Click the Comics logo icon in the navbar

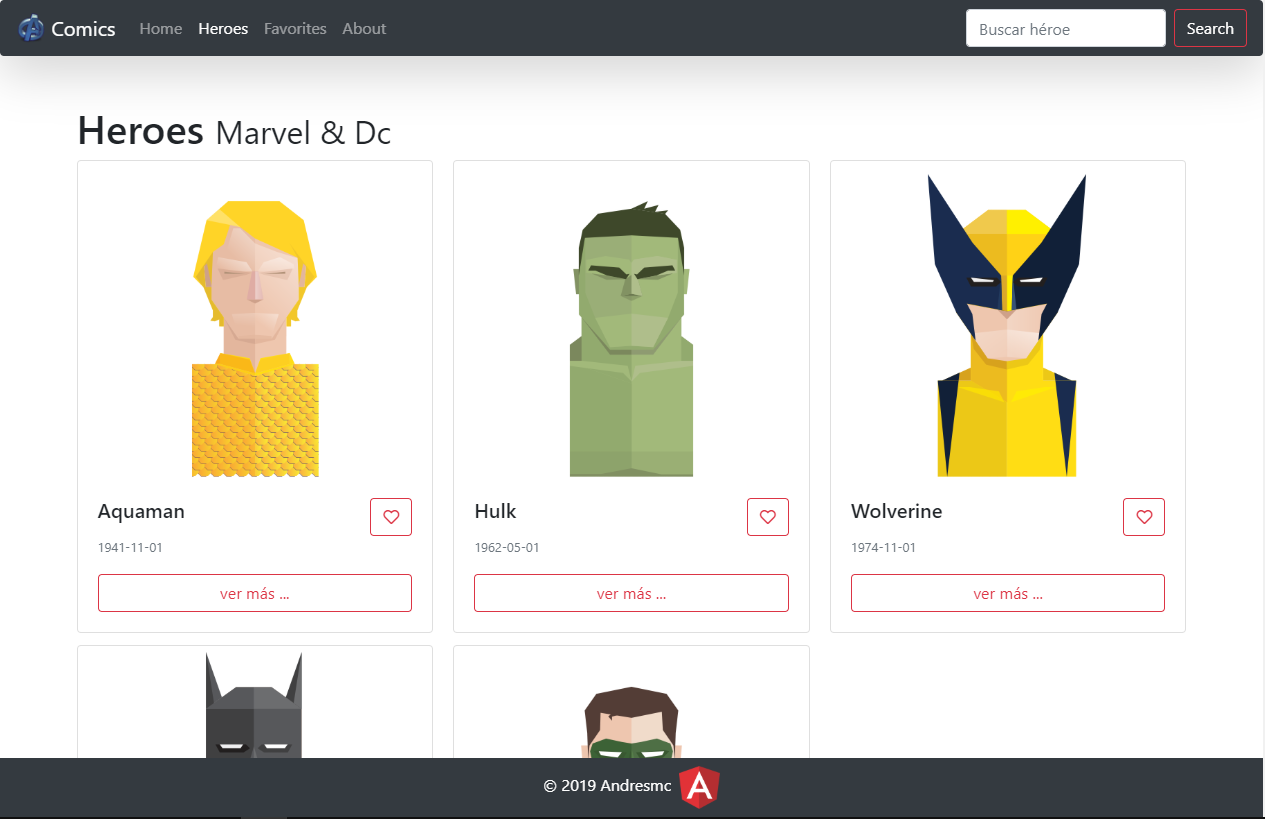pyautogui.click(x=33, y=27)
